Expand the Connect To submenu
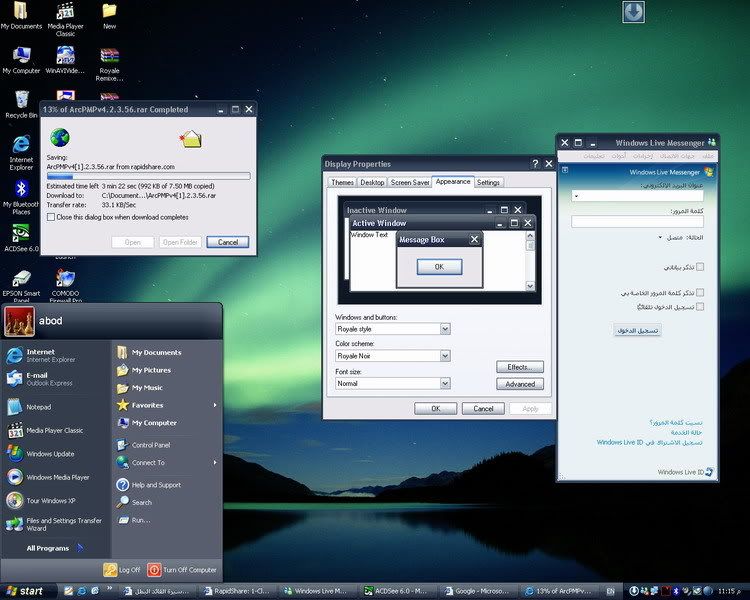 click(166, 463)
